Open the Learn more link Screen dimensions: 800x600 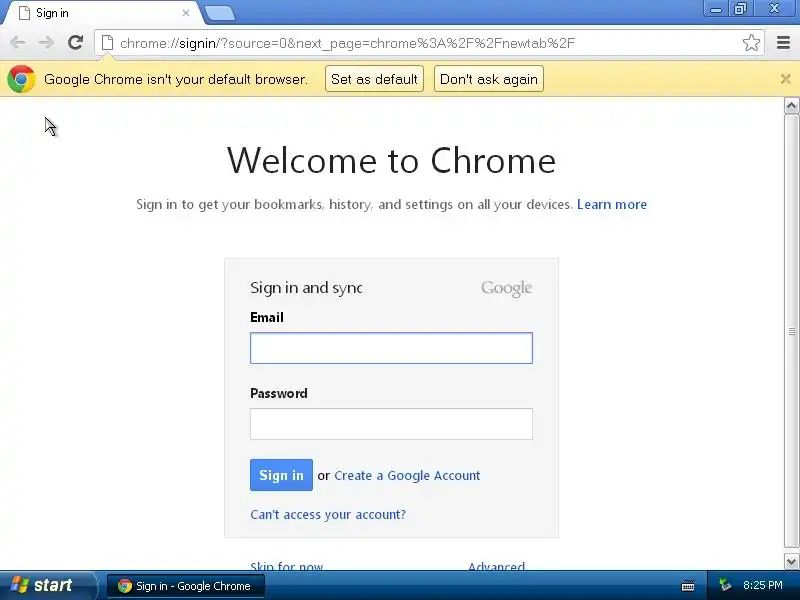tap(612, 205)
